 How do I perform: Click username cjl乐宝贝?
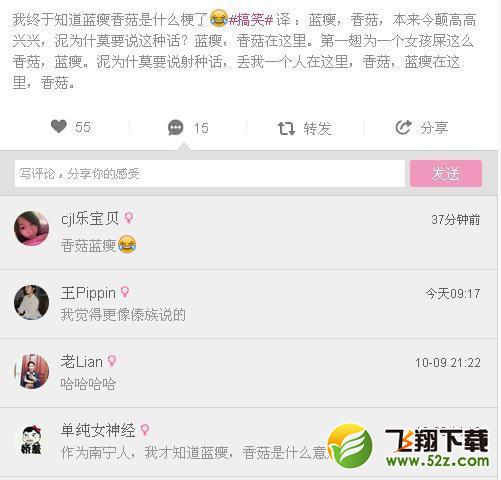(90, 219)
